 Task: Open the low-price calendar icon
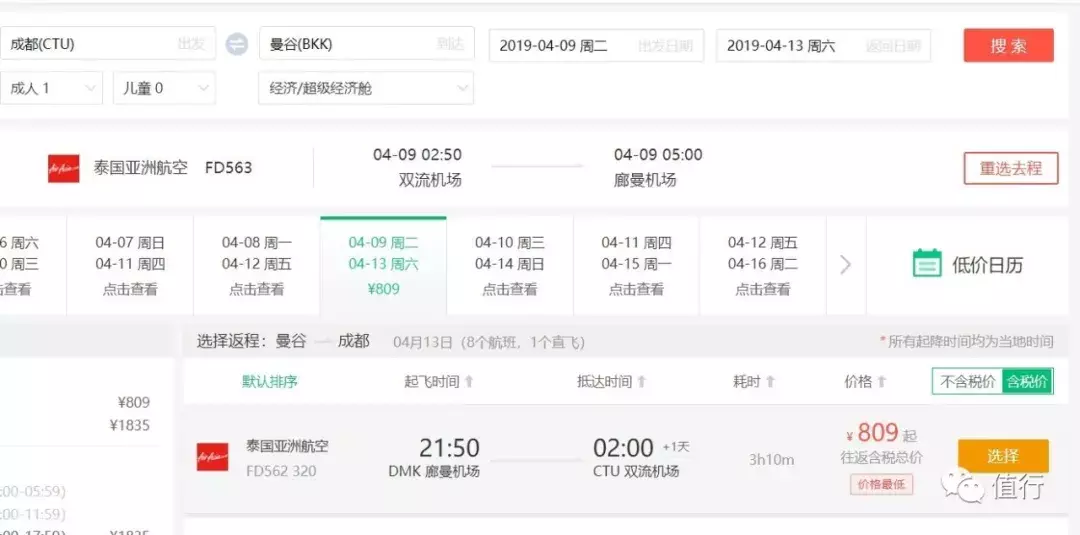tap(926, 264)
